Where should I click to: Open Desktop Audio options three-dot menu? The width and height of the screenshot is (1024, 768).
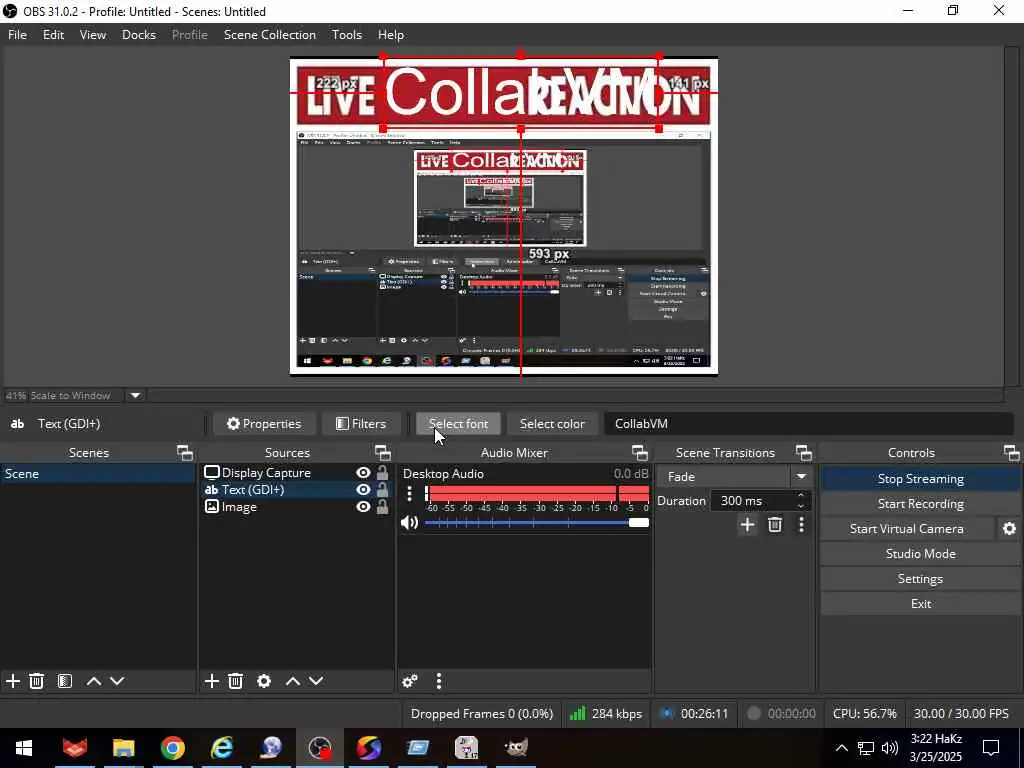(409, 494)
